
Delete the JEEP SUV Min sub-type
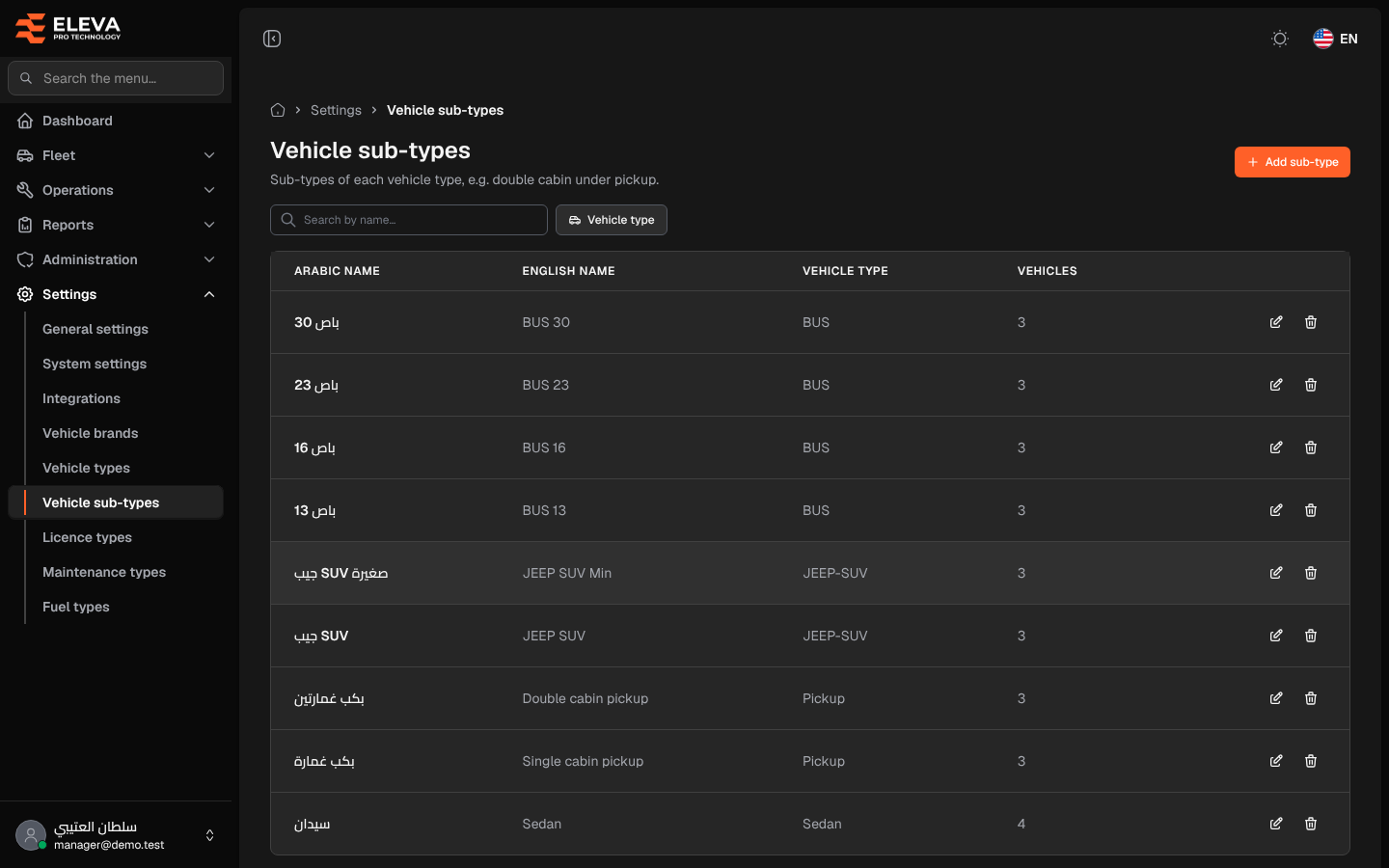tap(1311, 573)
